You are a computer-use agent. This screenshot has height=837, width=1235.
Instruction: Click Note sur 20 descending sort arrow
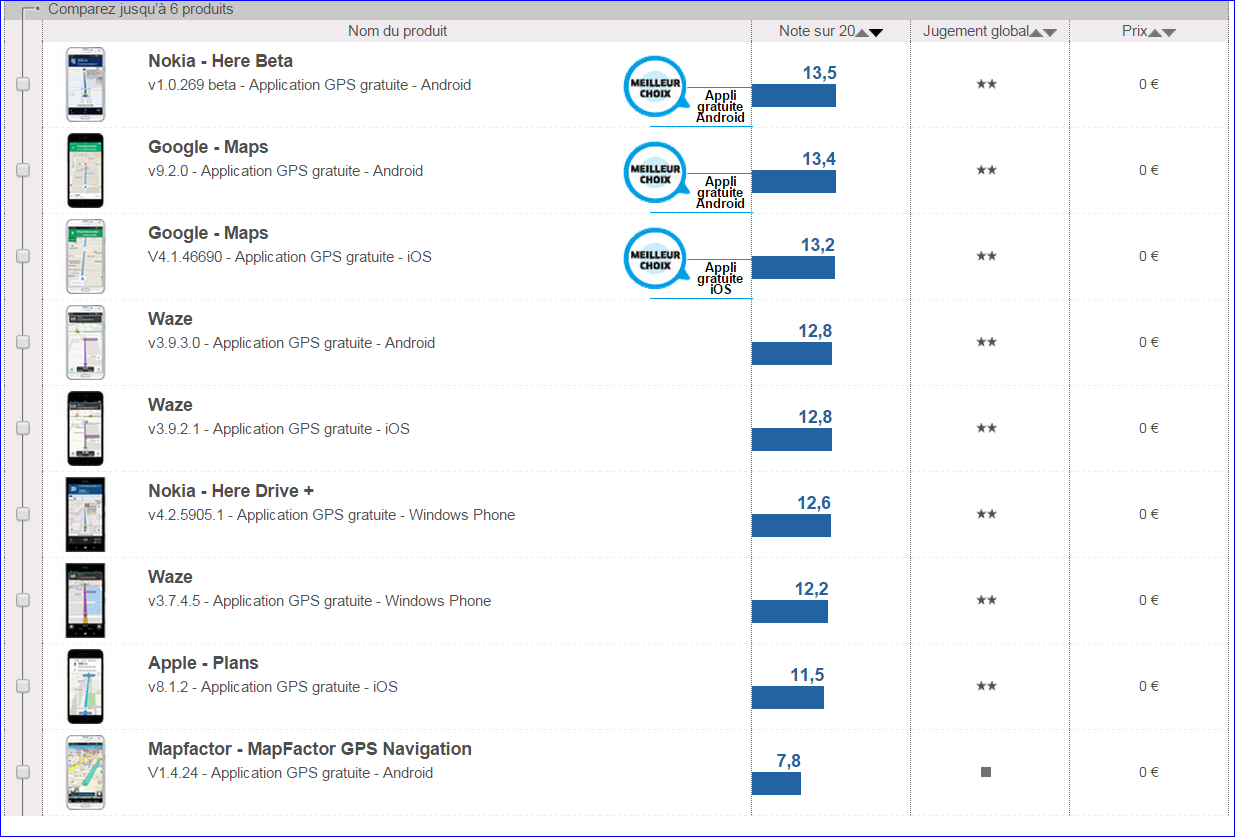tap(877, 33)
